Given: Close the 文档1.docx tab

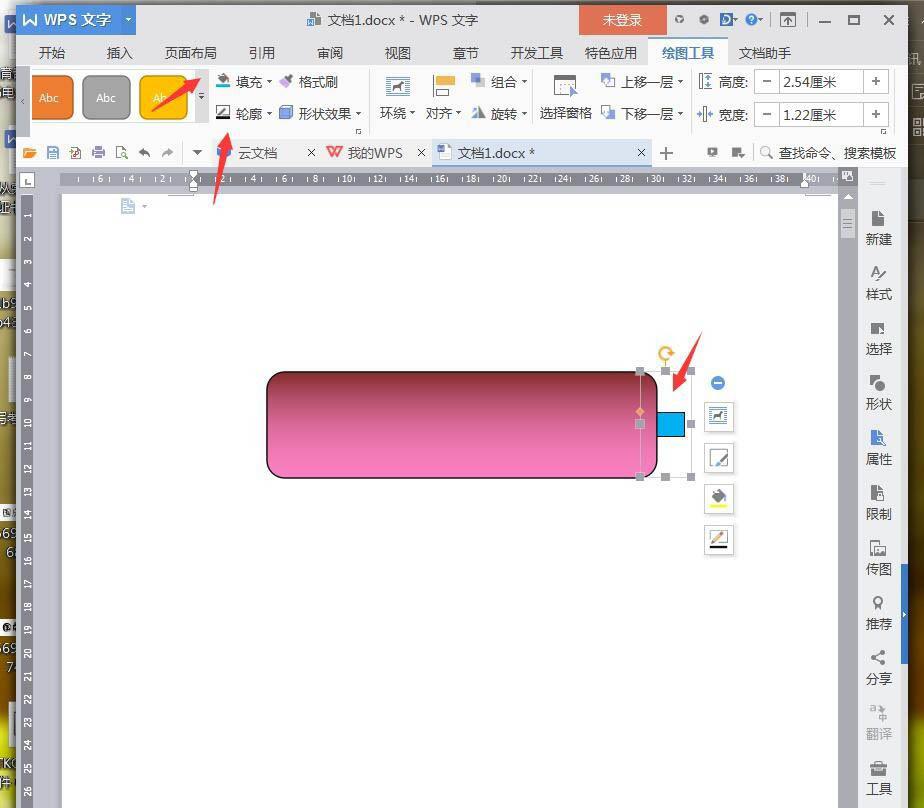Looking at the screenshot, I should pos(641,153).
